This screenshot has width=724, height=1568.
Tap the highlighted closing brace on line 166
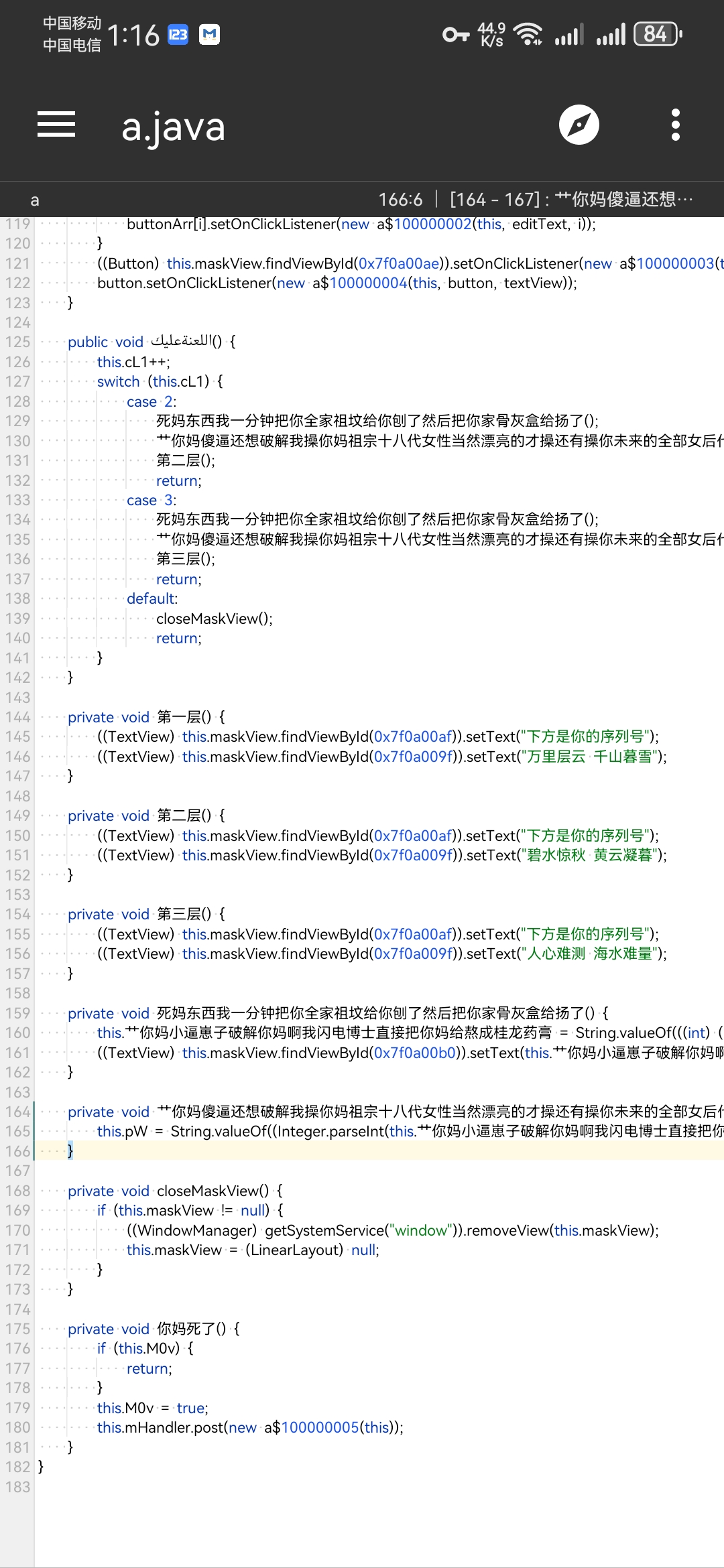tap(70, 1151)
